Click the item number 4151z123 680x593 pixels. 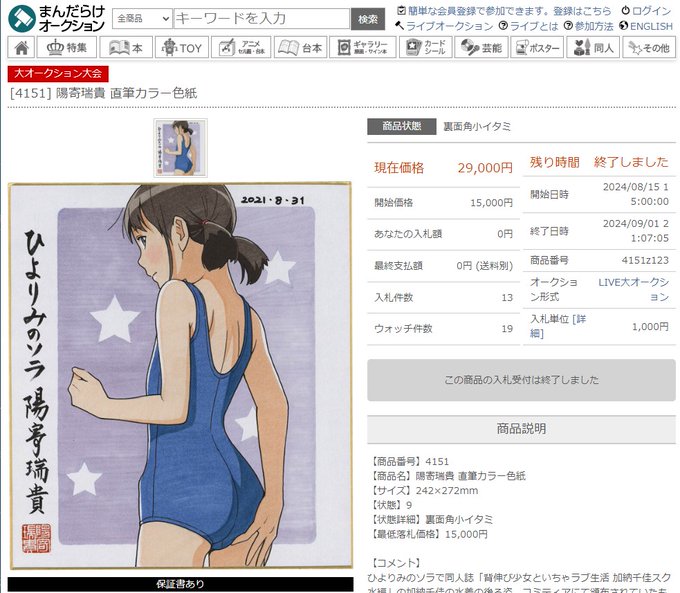[645, 260]
